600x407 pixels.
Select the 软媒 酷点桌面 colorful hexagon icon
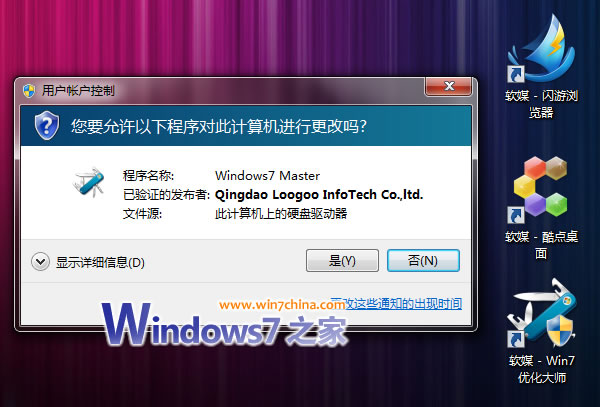540,187
